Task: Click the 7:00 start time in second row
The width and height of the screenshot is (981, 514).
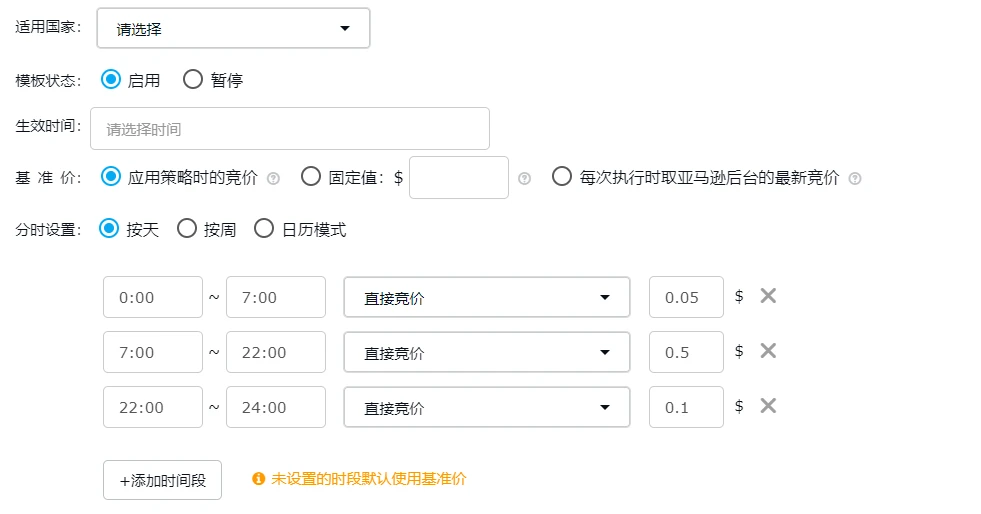Action: pyautogui.click(x=153, y=352)
